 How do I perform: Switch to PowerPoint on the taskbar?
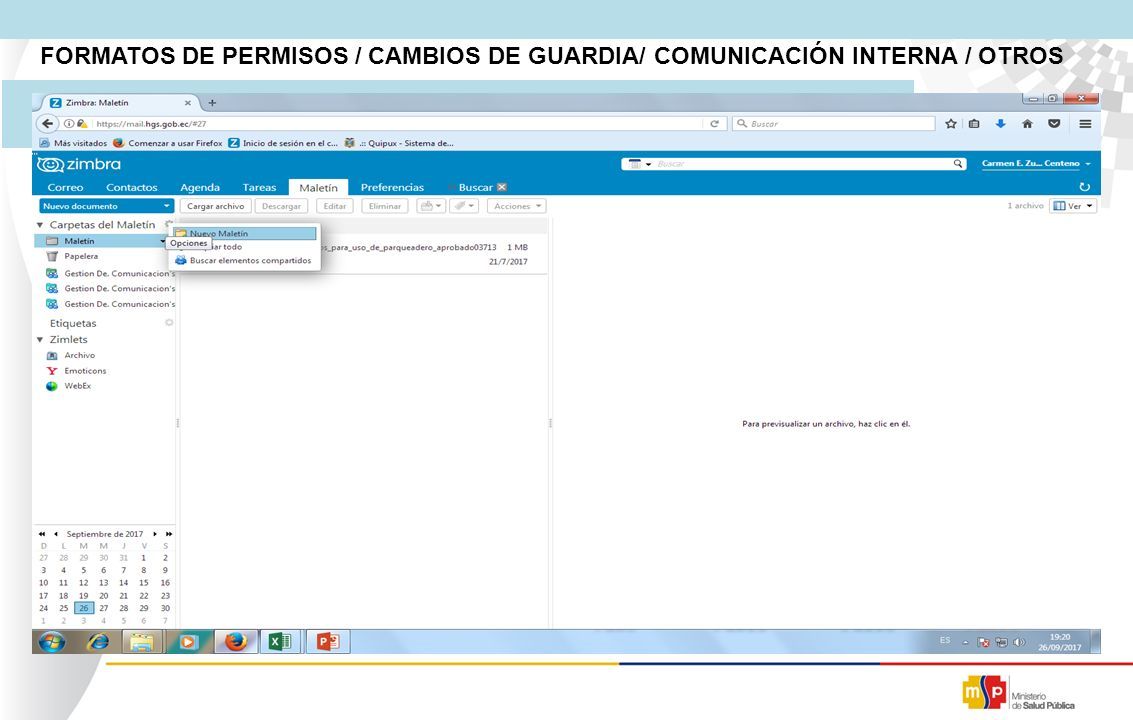(x=328, y=641)
